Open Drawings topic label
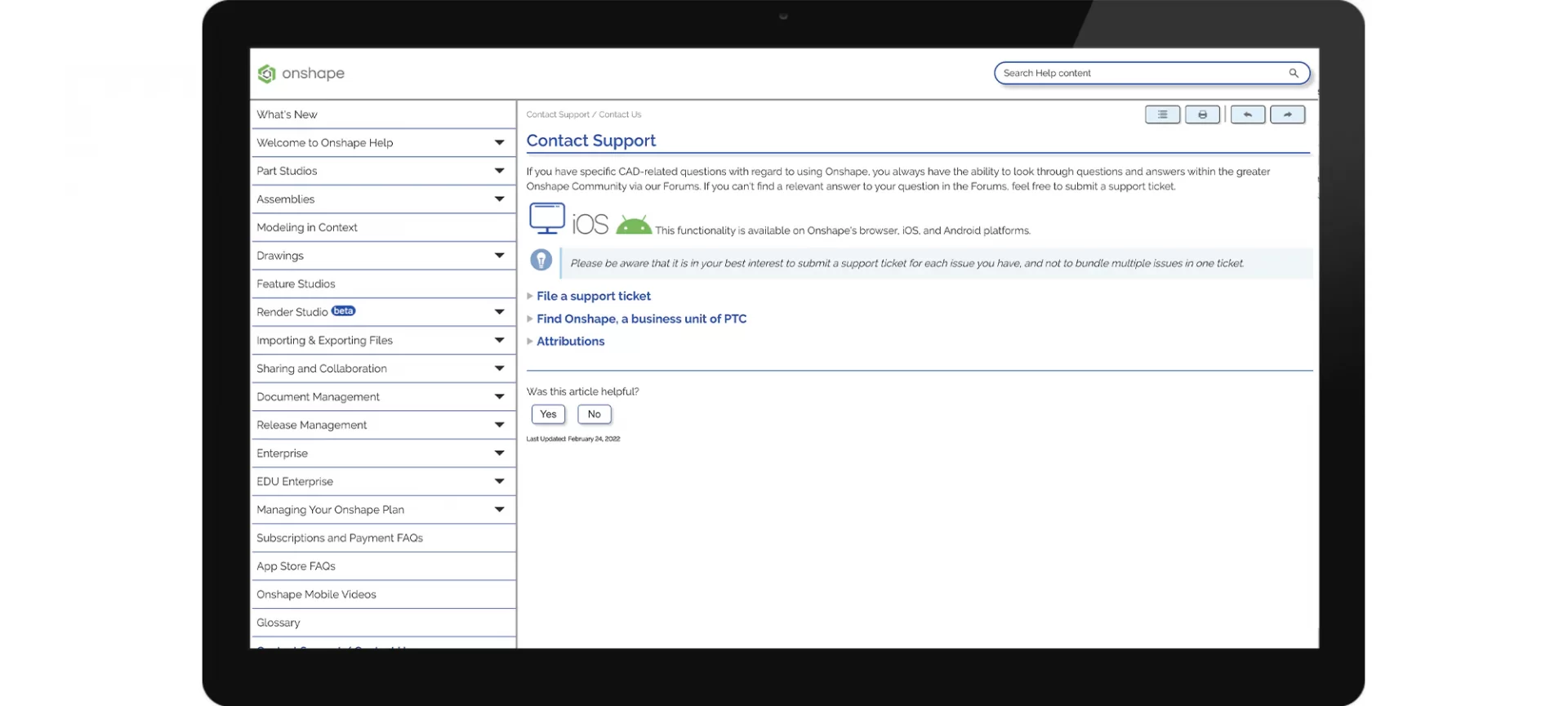 (x=280, y=256)
